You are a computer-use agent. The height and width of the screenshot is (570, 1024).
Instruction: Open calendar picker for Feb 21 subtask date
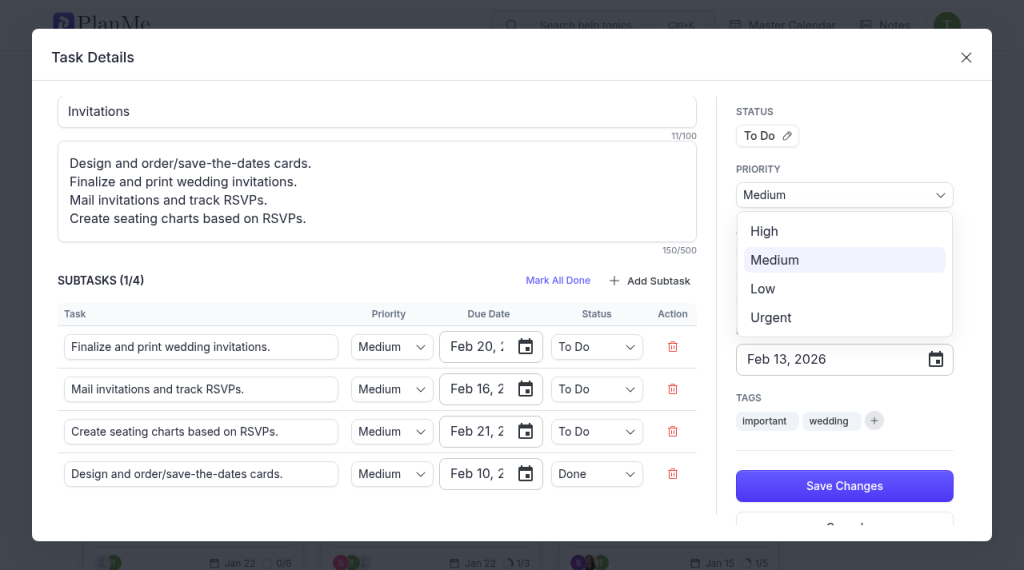coord(525,432)
